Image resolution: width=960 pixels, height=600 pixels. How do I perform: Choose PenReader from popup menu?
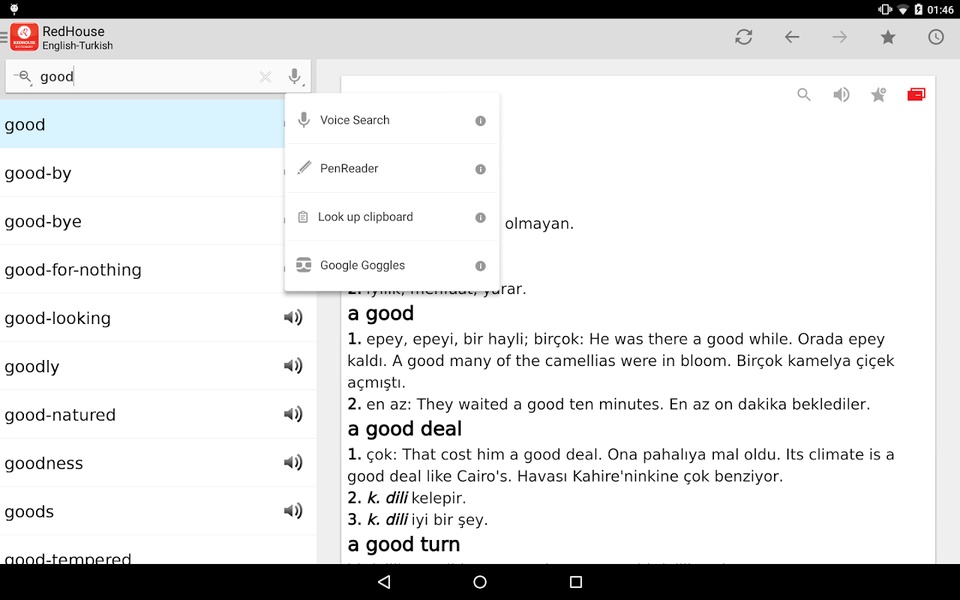pos(392,168)
